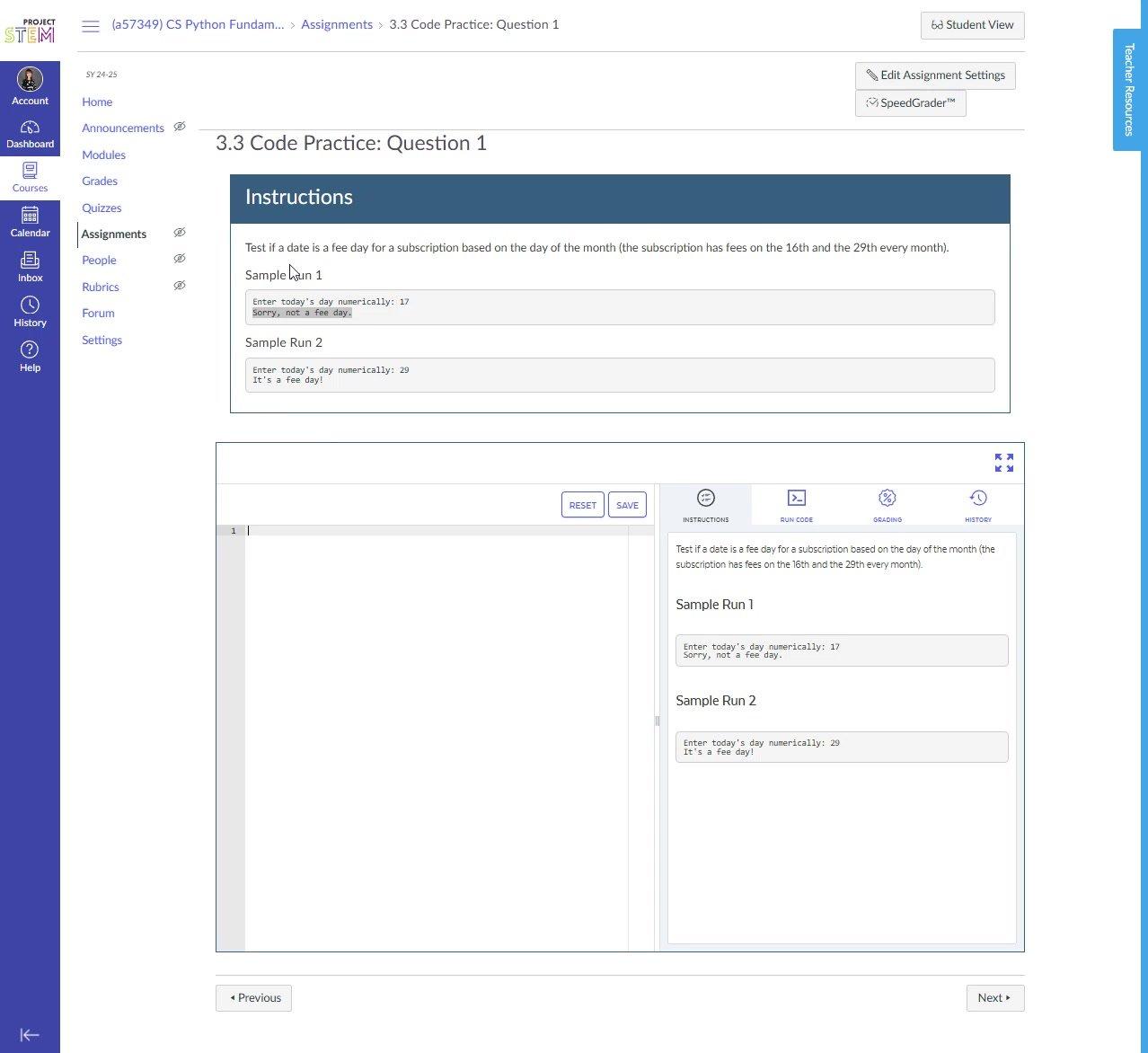Toggle visibility eye next to People

tap(180, 259)
